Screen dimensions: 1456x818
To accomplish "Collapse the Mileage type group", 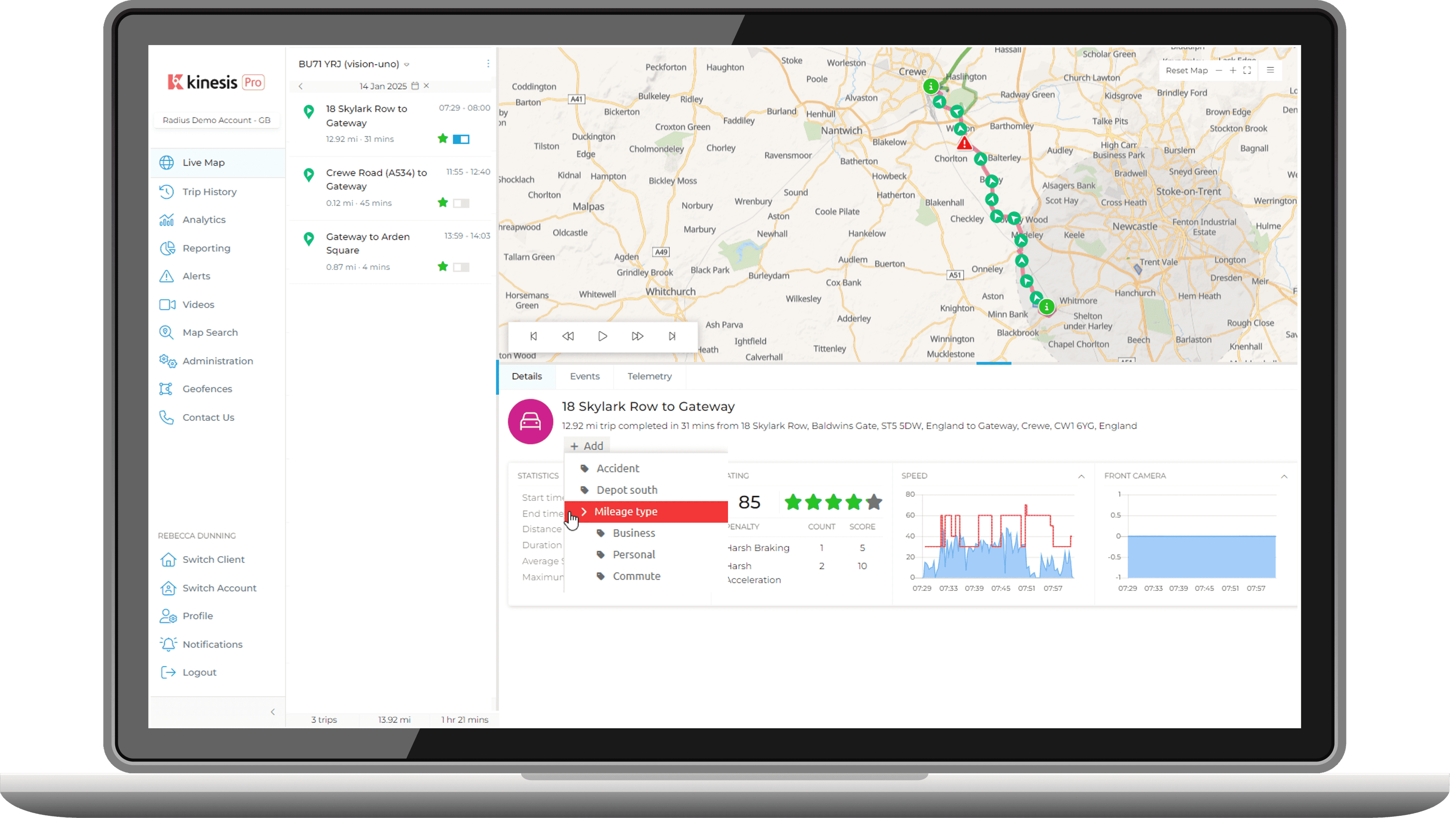I will coord(584,512).
